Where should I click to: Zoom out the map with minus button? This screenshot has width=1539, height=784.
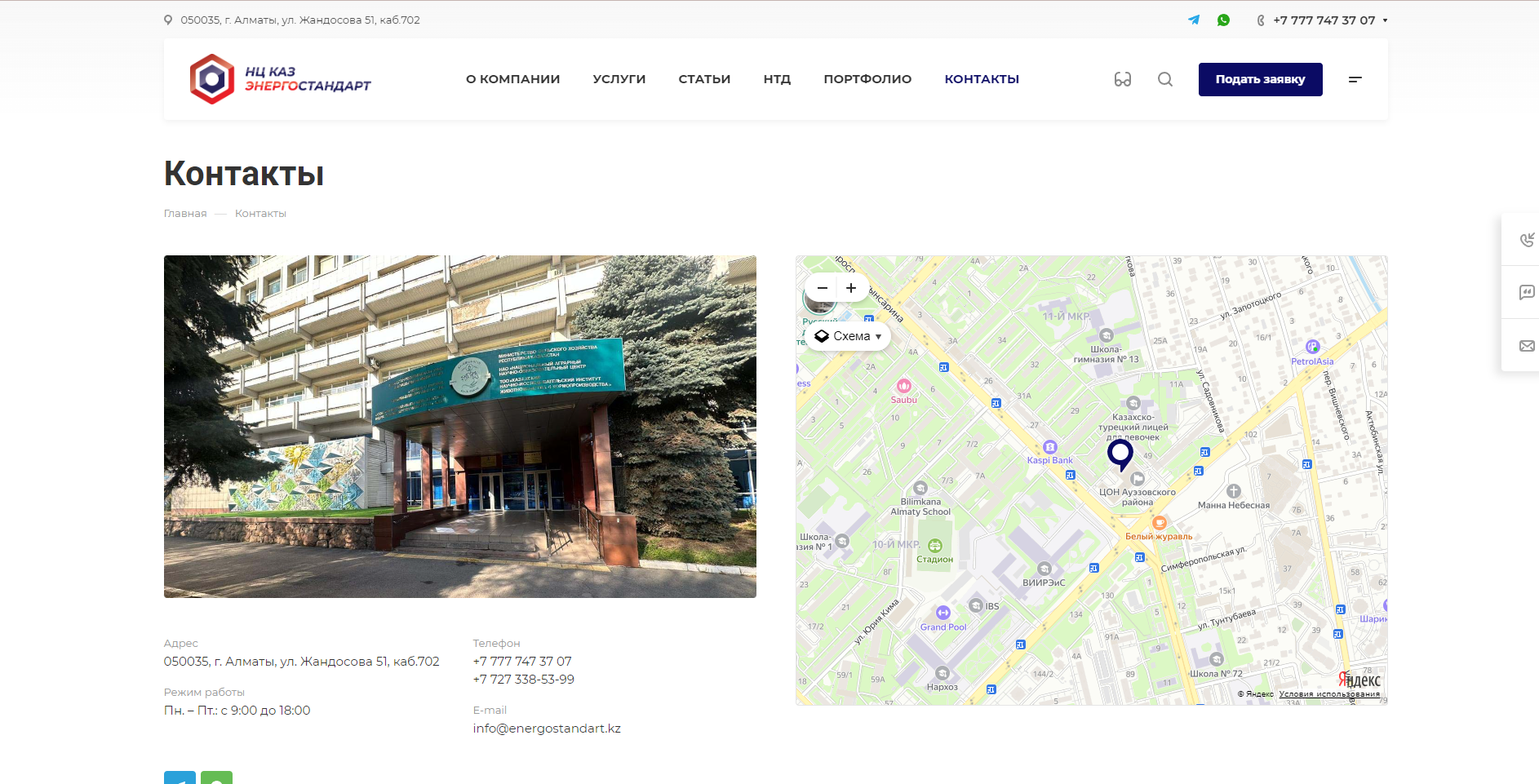click(823, 288)
